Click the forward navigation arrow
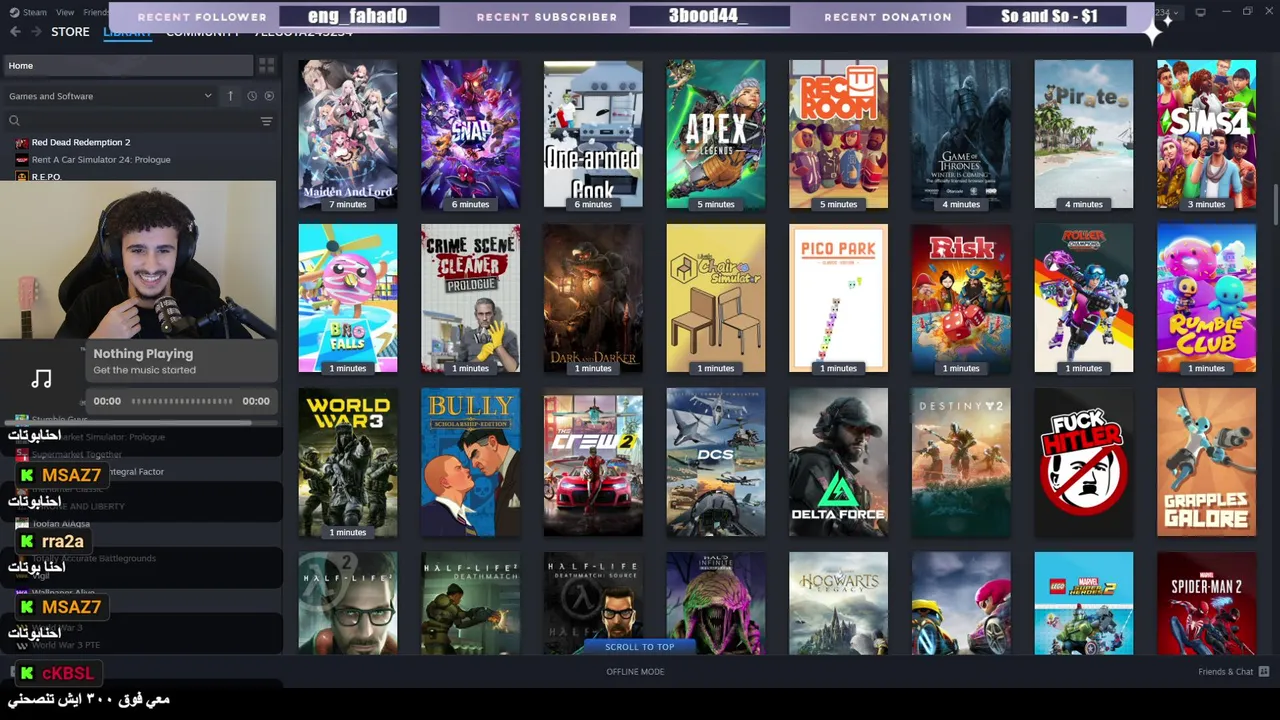The image size is (1280, 720). coord(37,32)
